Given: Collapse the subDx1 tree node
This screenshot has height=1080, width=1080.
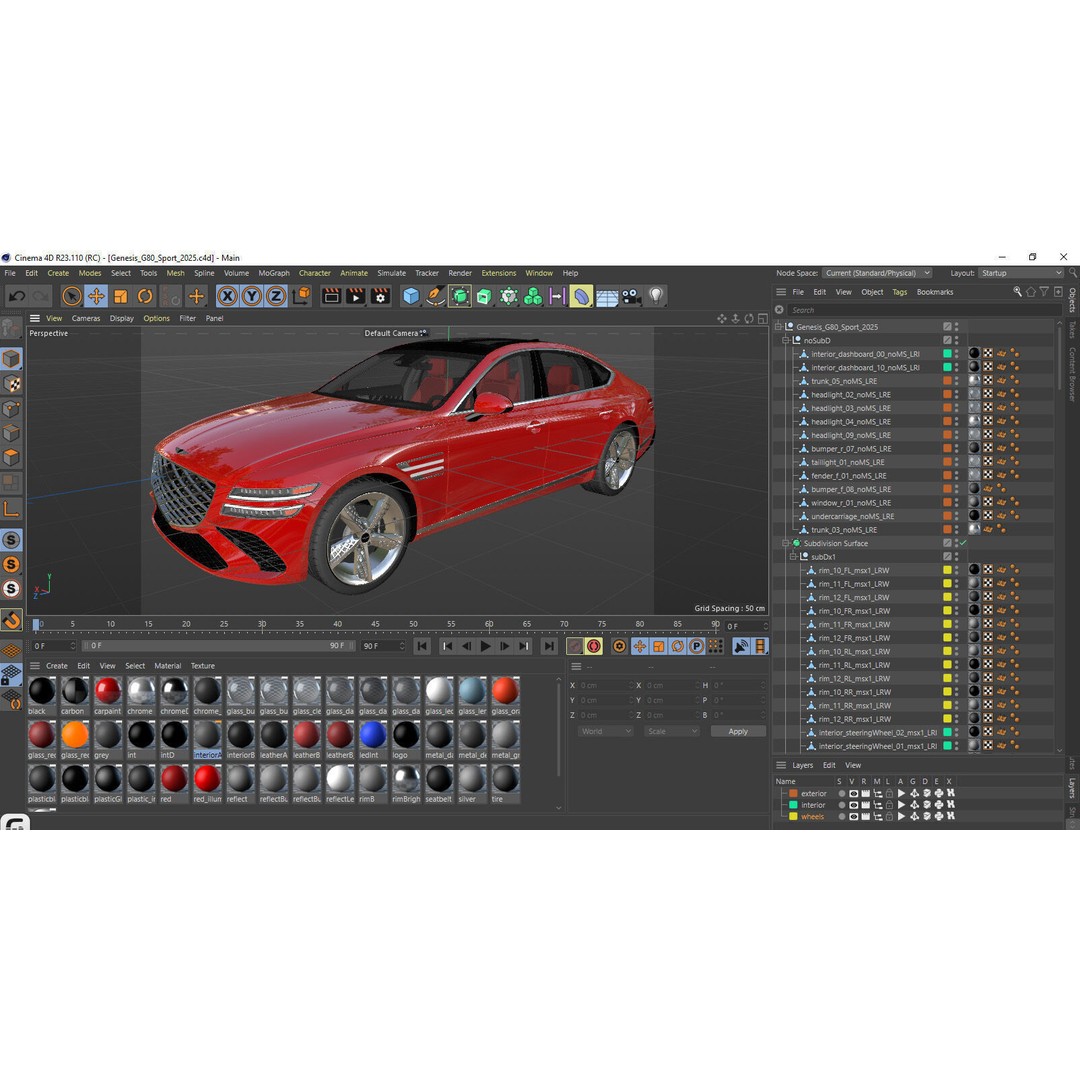Looking at the screenshot, I should 793,557.
